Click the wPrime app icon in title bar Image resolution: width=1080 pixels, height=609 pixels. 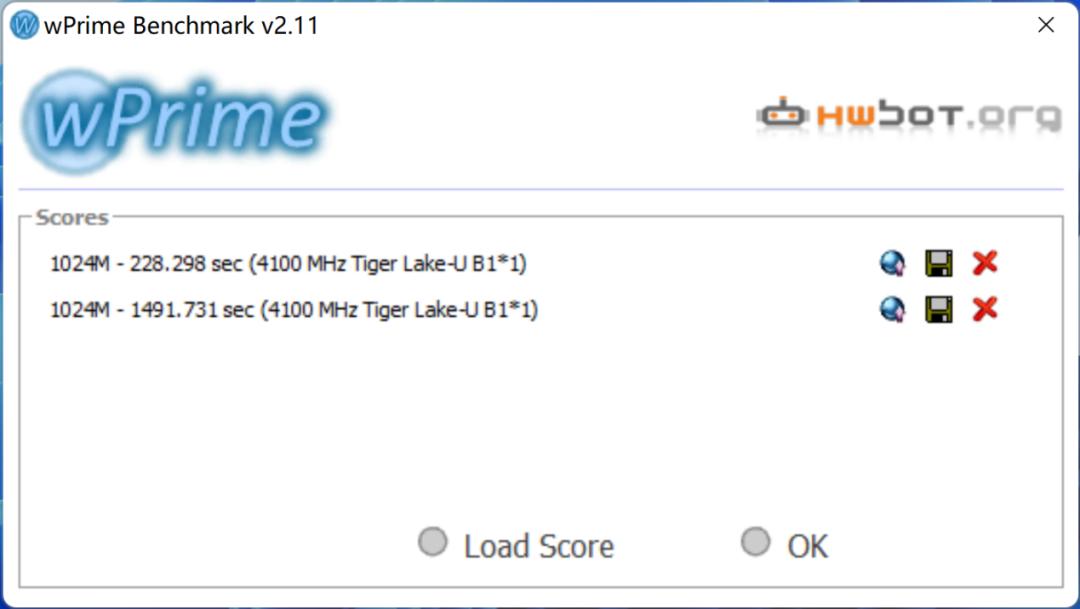click(25, 25)
